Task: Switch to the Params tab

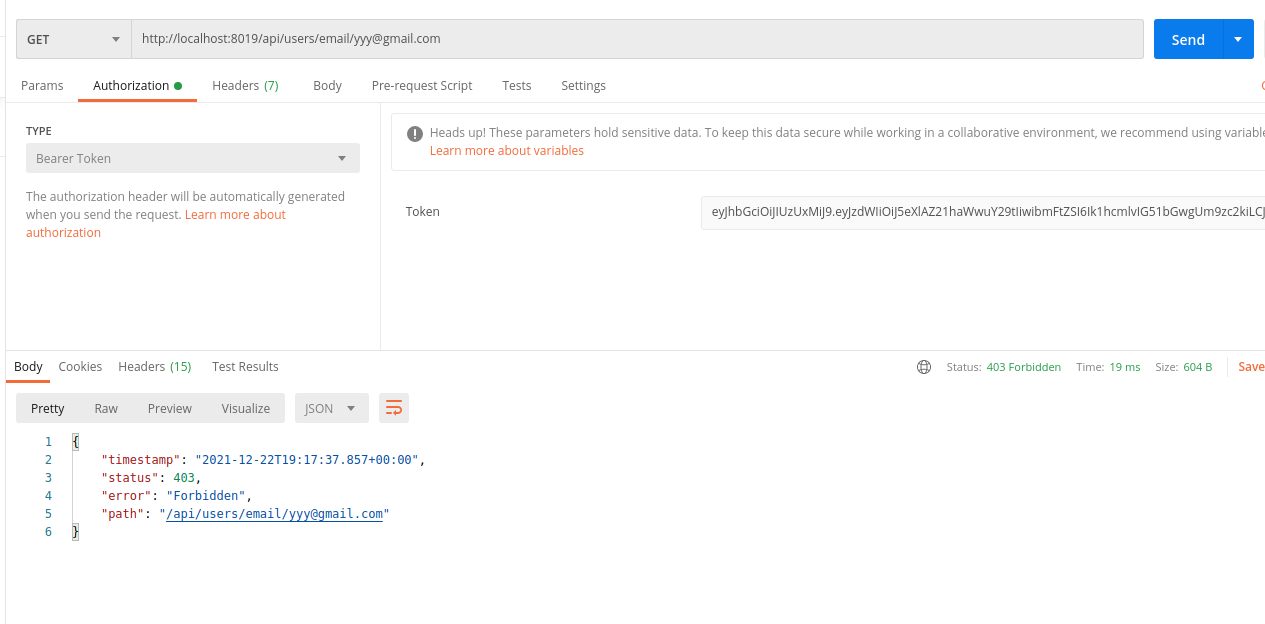Action: click(x=42, y=86)
